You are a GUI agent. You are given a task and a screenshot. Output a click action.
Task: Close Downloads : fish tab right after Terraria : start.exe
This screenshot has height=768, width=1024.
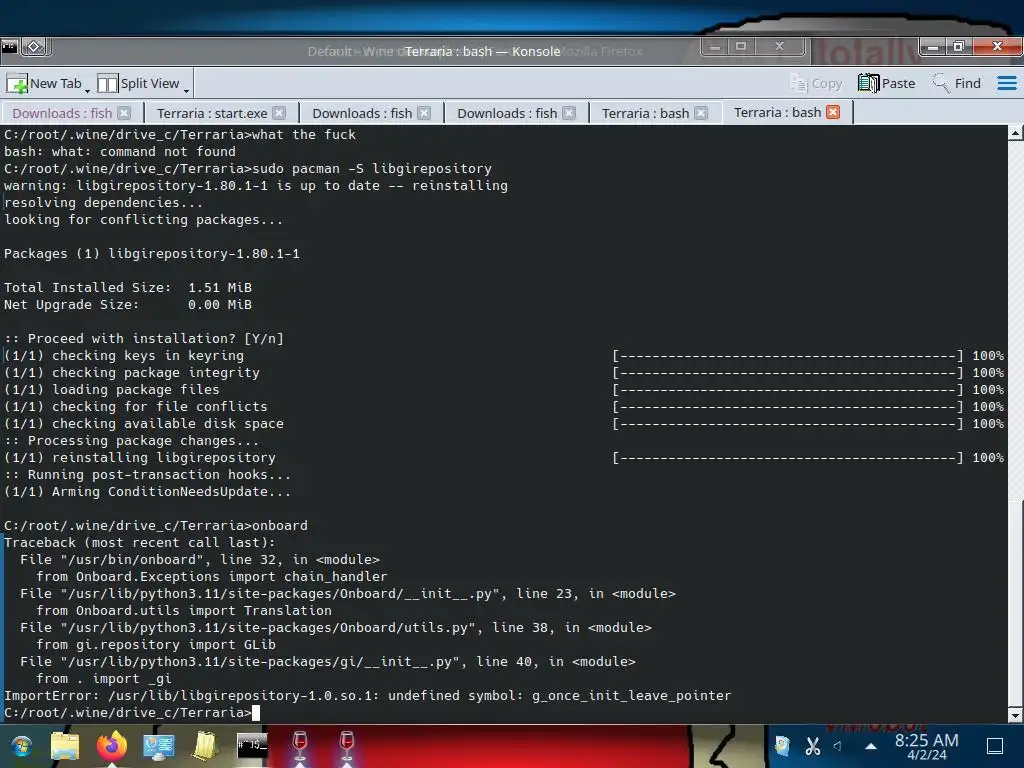click(x=424, y=113)
